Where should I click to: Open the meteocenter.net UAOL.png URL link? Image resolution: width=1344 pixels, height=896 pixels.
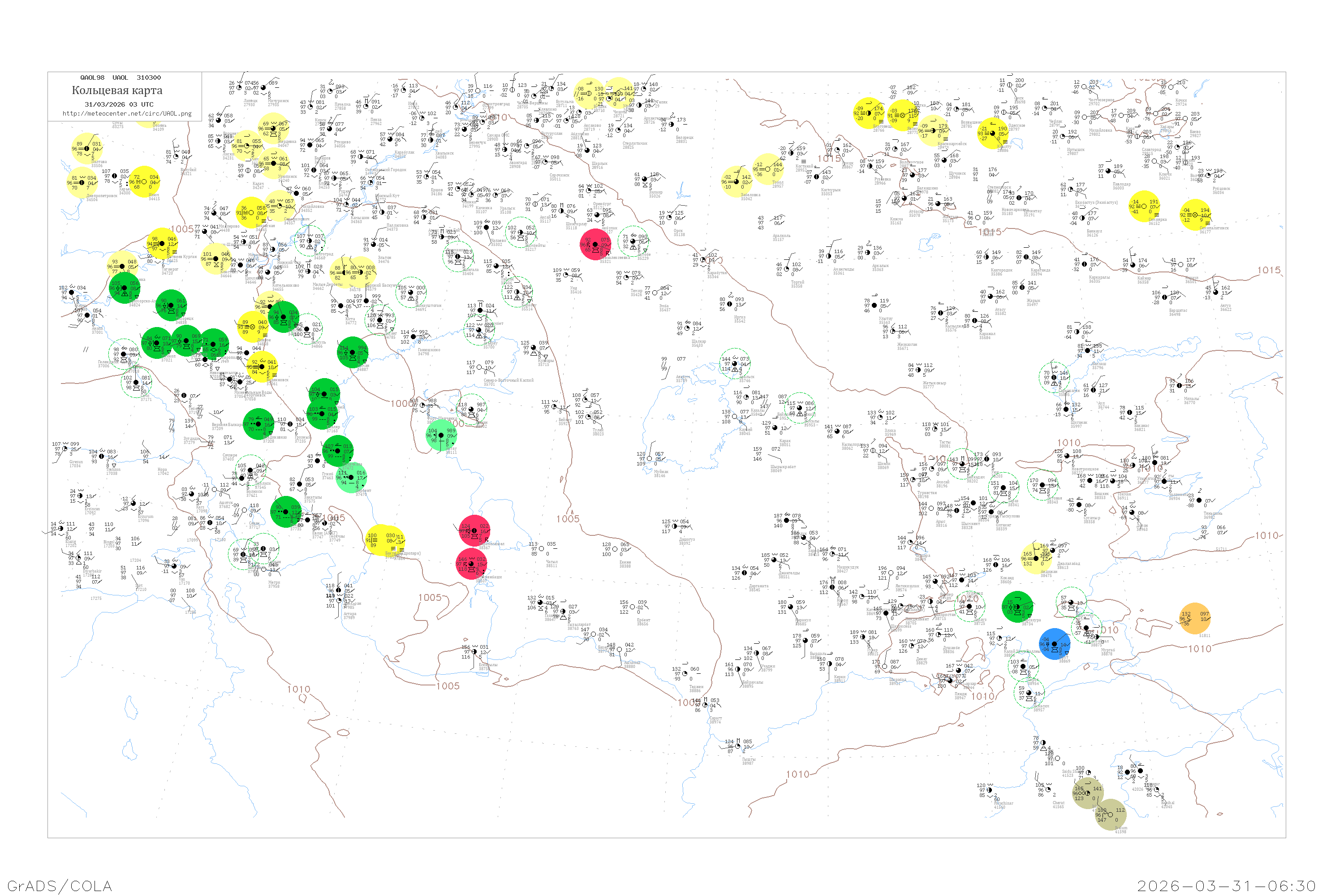click(127, 113)
